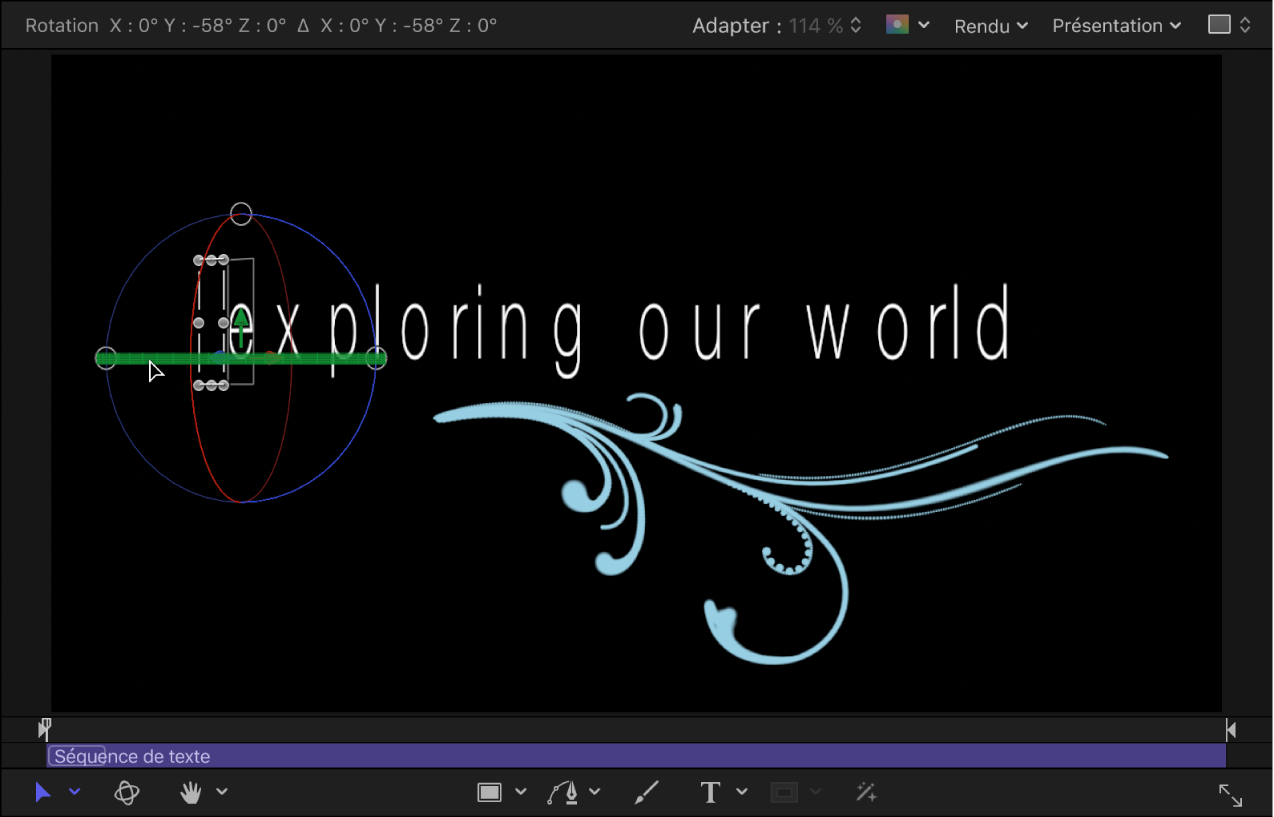
Task: Toggle full-screen player mode with the expand arrows
Action: point(1230,795)
